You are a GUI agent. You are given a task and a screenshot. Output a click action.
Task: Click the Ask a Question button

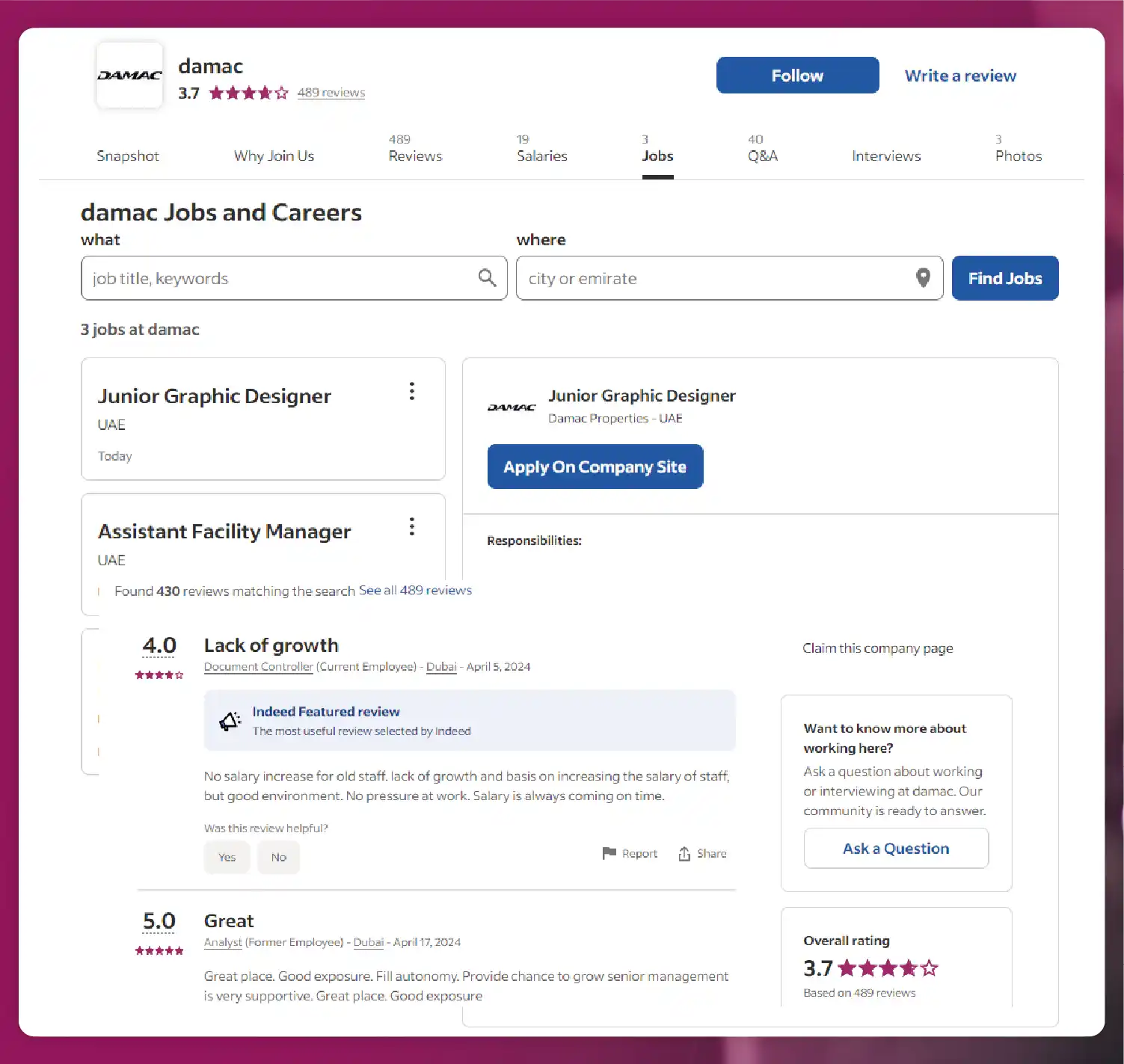coord(896,849)
